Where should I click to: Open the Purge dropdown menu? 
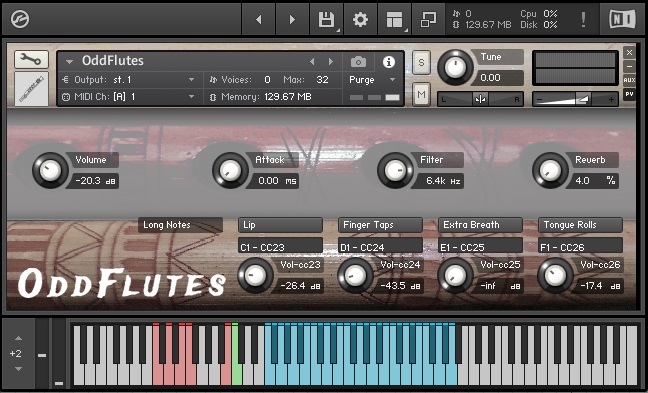click(373, 79)
